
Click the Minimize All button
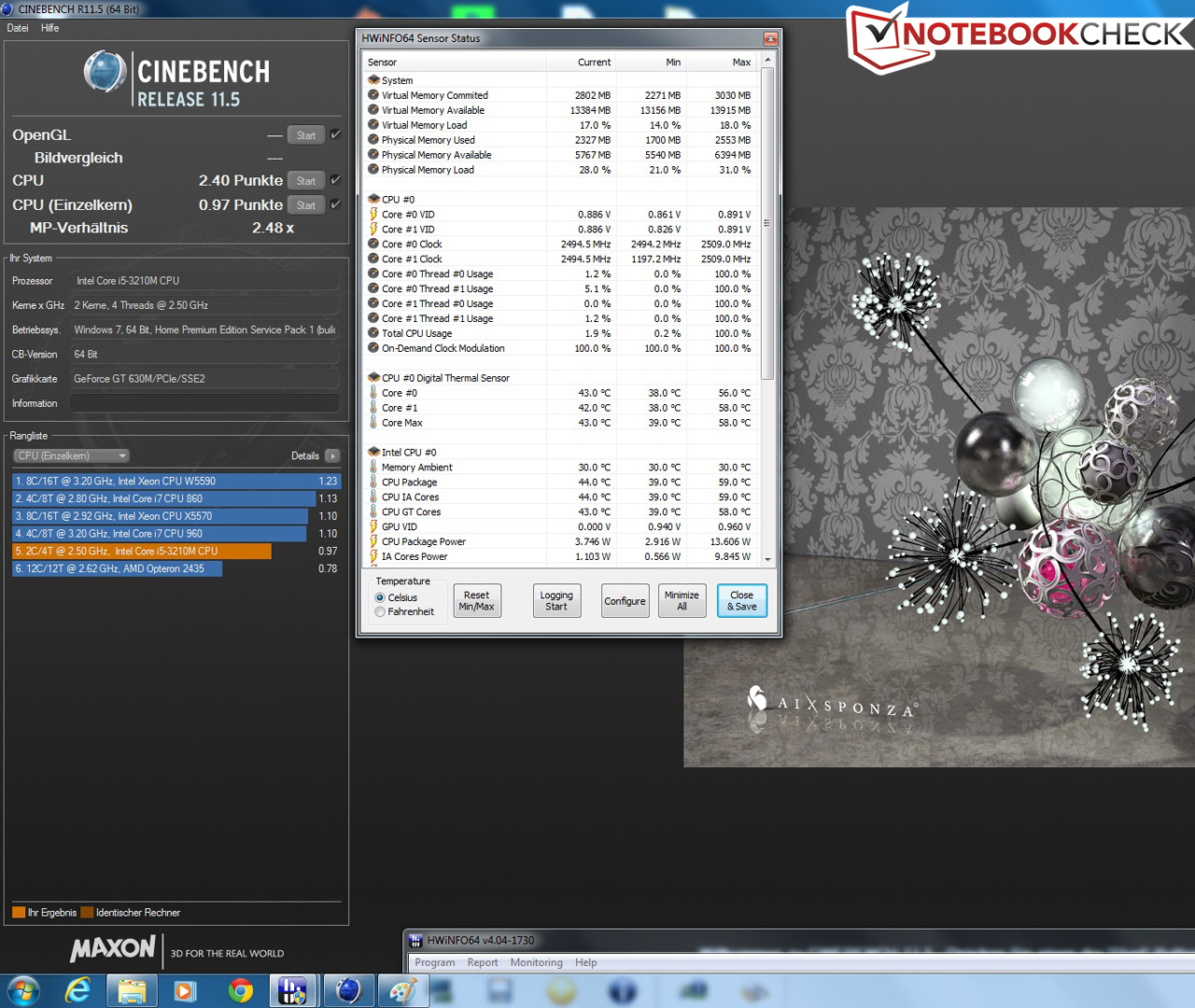coord(682,601)
